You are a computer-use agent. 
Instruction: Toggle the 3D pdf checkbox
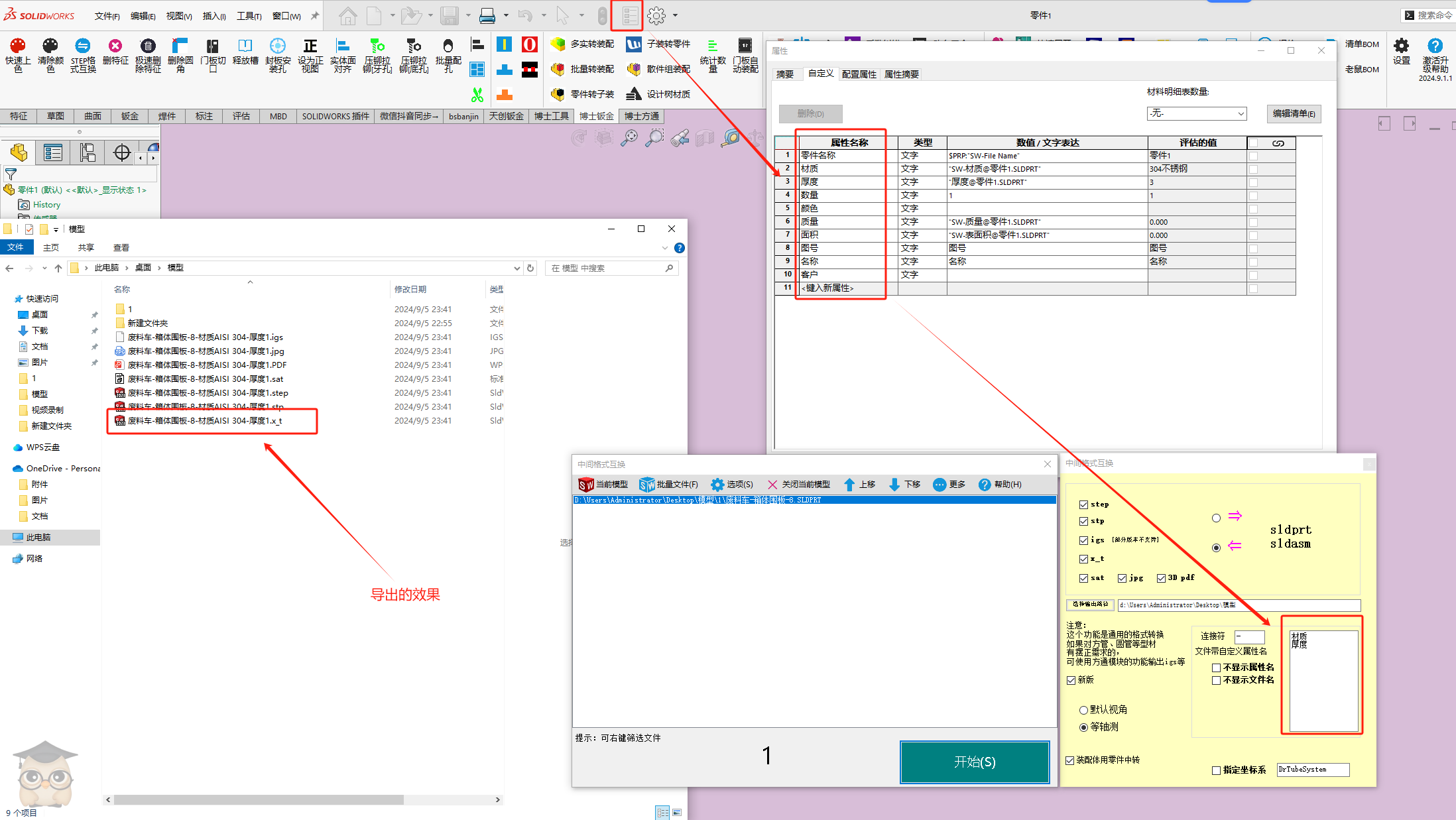(x=1161, y=578)
